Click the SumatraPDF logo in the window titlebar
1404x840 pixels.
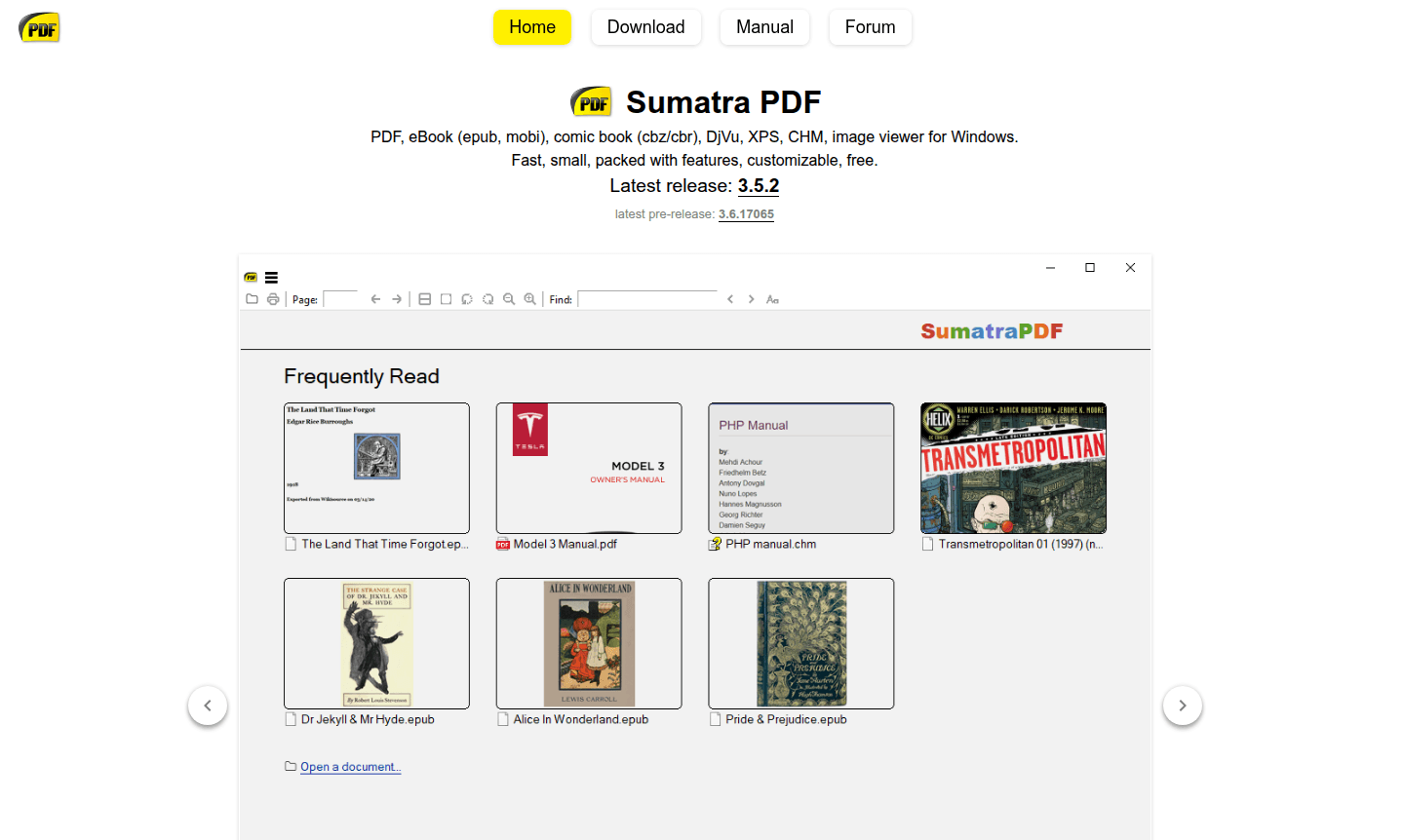(251, 277)
